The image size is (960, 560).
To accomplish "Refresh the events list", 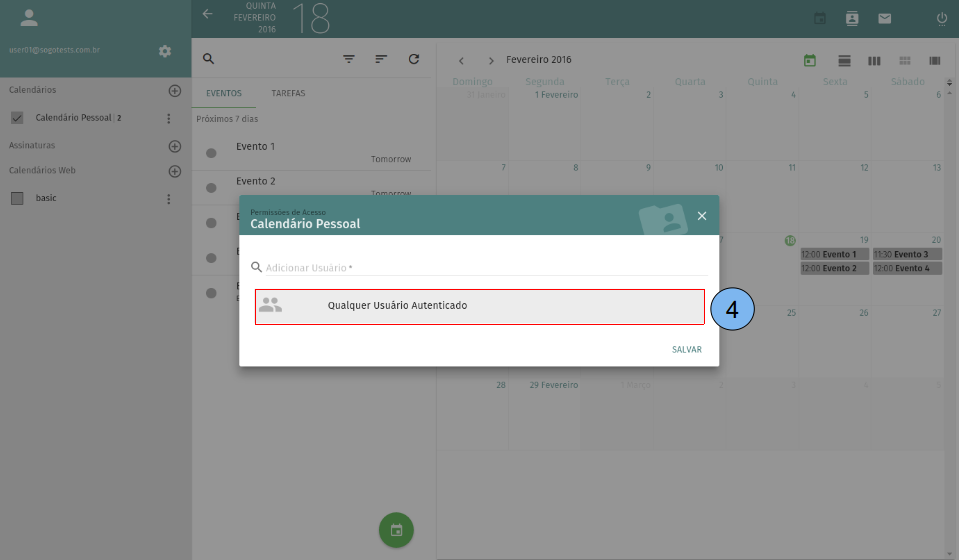I will [x=414, y=59].
